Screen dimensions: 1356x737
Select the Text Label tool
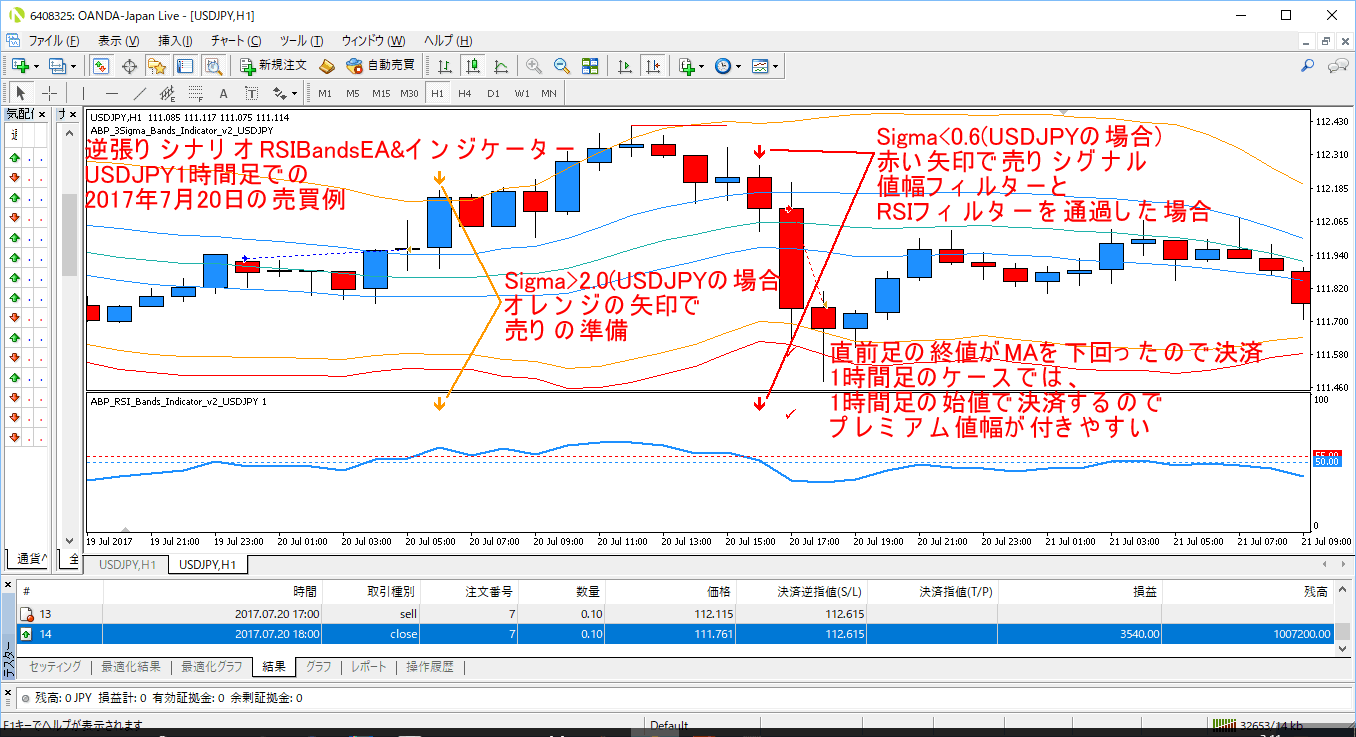point(252,93)
